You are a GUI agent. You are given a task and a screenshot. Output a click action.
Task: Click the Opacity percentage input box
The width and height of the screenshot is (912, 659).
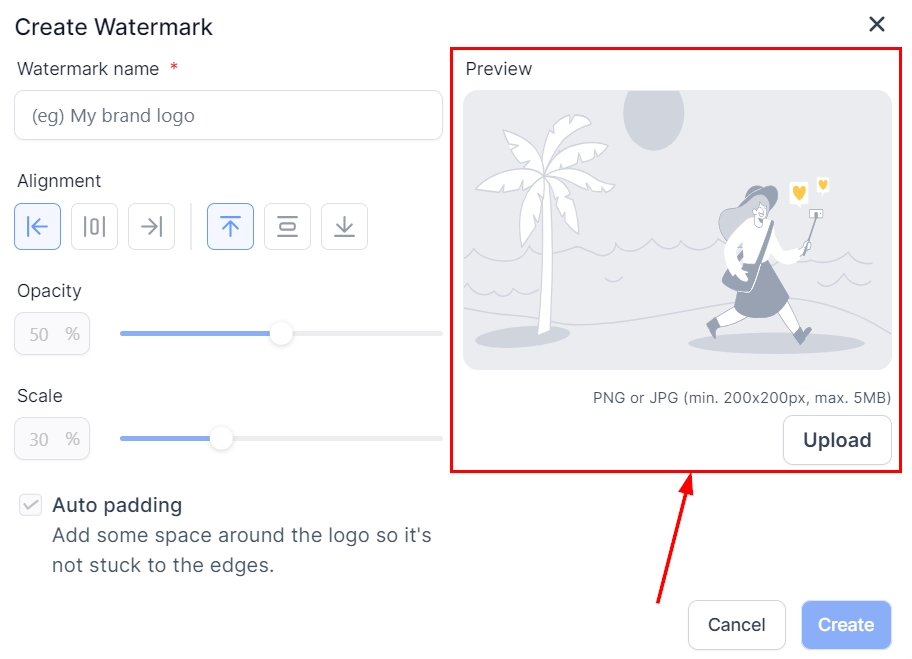tap(52, 334)
